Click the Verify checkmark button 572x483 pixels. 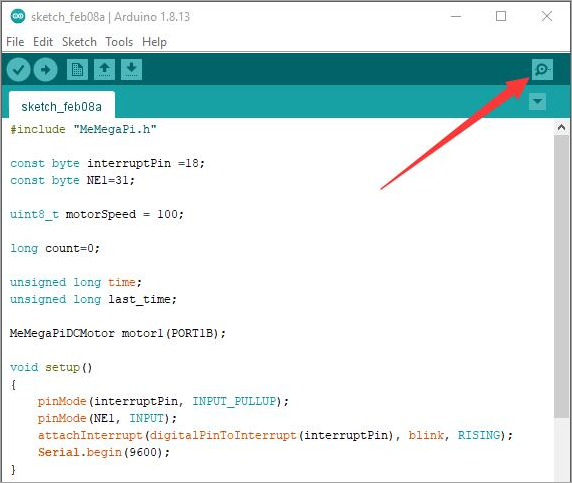[18, 69]
